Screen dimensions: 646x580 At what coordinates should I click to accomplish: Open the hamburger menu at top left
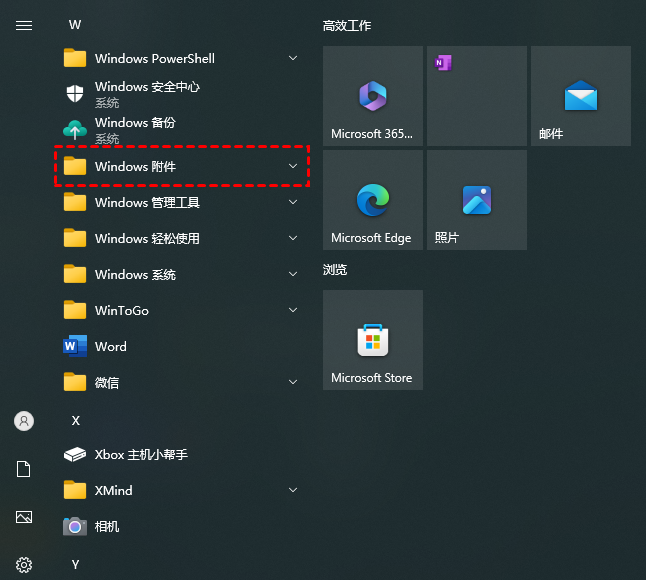coord(24,26)
